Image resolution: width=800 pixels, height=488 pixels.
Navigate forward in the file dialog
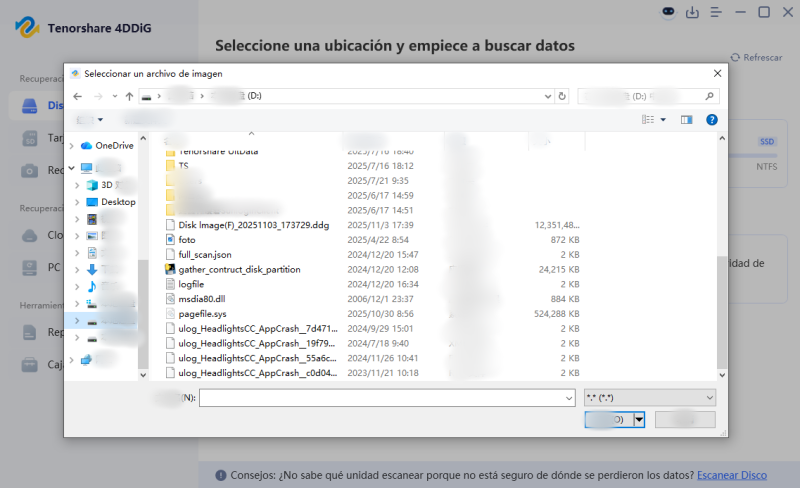pos(98,96)
